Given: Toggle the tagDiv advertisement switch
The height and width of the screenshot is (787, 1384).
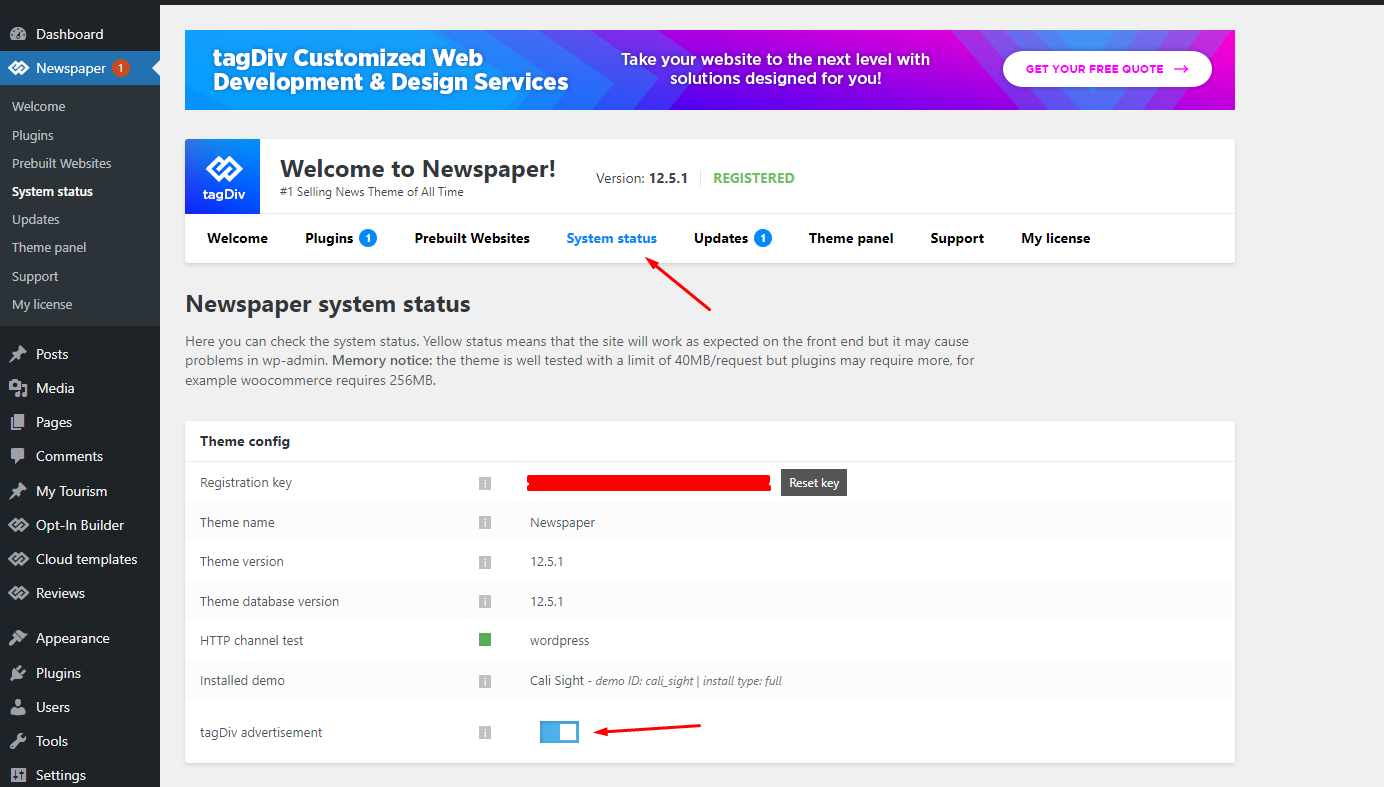Looking at the screenshot, I should 559,732.
